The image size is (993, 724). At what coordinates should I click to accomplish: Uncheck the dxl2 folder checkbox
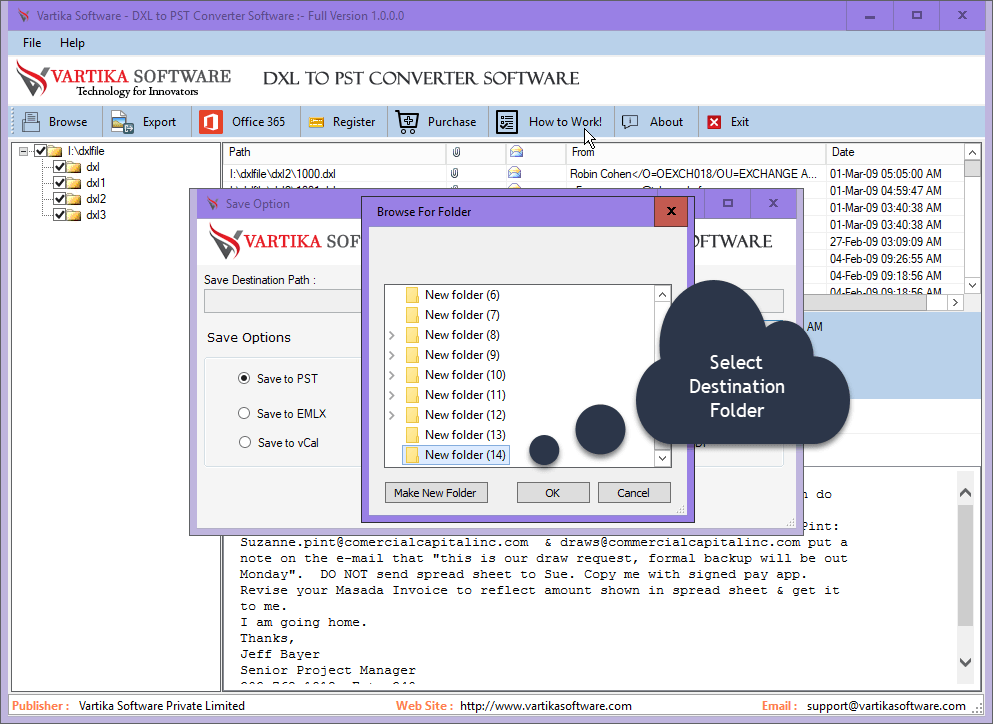pos(60,198)
